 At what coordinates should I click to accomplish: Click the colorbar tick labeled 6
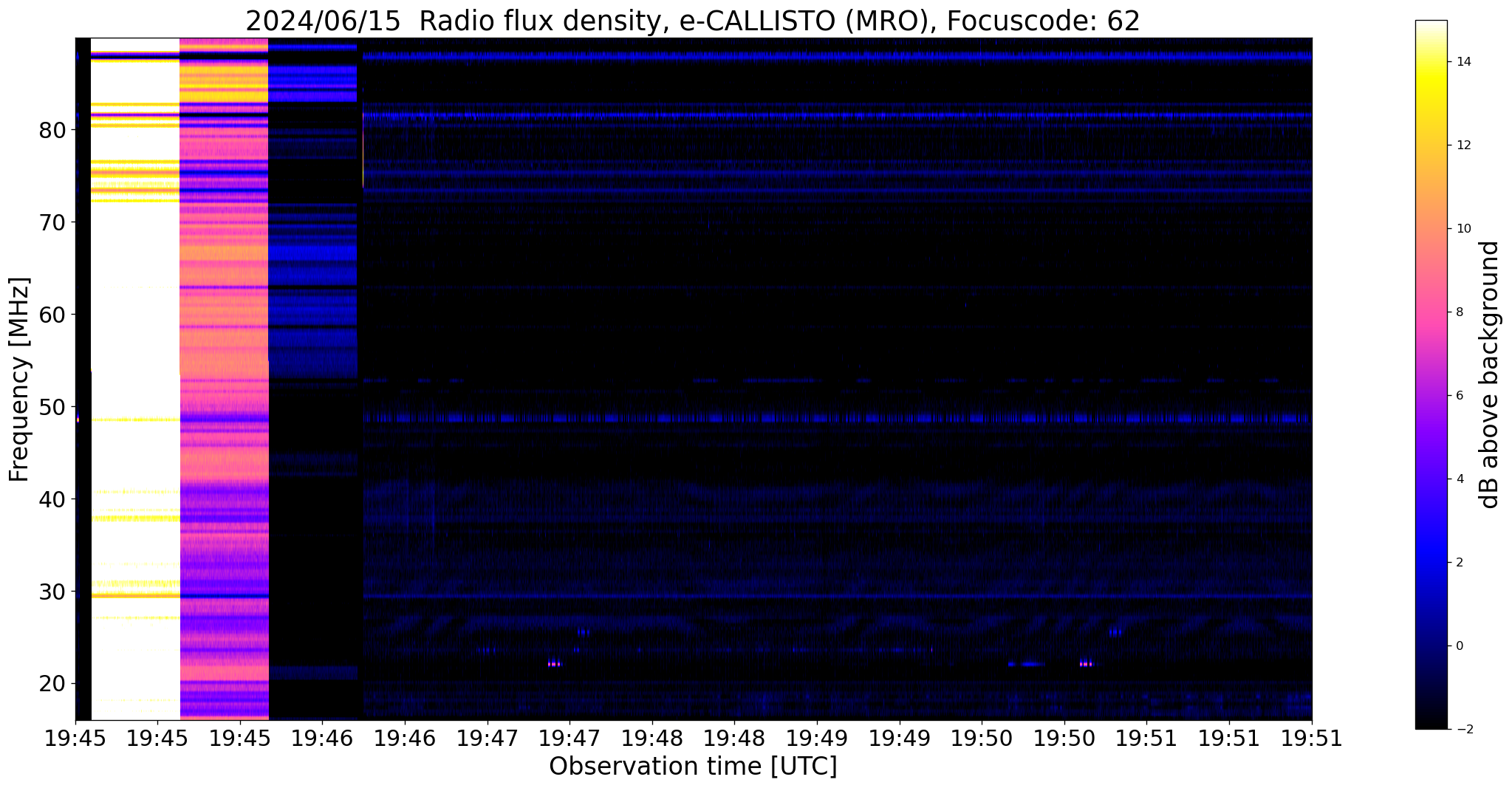pos(1459,396)
